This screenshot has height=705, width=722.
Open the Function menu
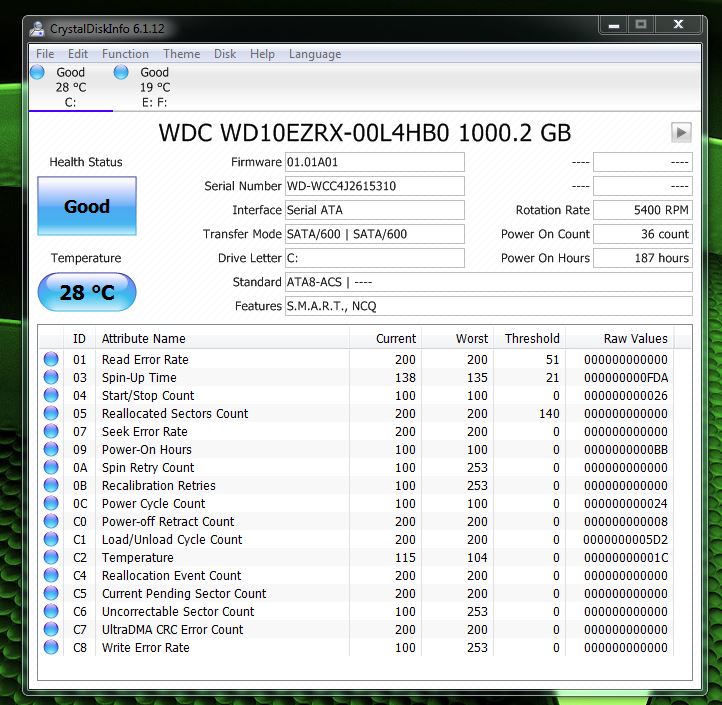pyautogui.click(x=125, y=54)
